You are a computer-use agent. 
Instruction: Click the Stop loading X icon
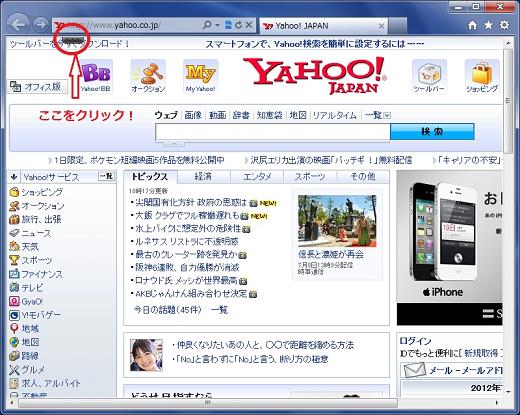pyautogui.click(x=249, y=25)
